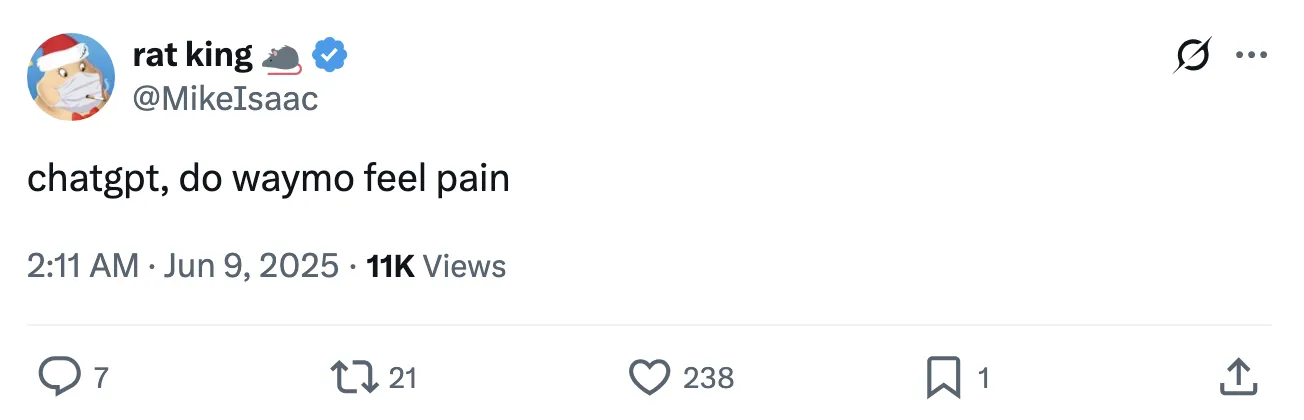Open the rat king profile avatar
The height and width of the screenshot is (420, 1304).
tap(70, 77)
